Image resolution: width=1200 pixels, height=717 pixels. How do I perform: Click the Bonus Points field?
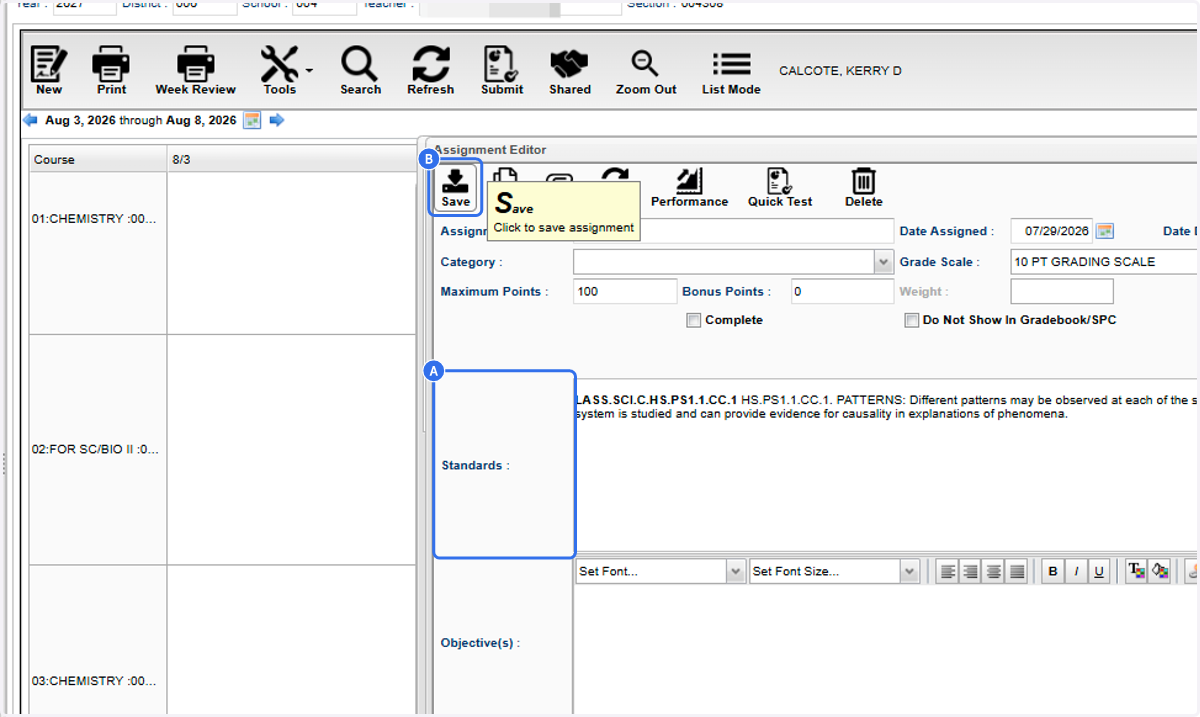tap(842, 292)
